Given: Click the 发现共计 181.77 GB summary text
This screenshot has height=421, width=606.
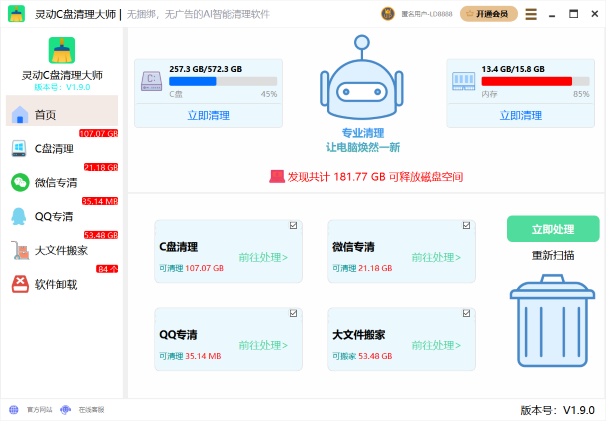Looking at the screenshot, I should [x=375, y=177].
